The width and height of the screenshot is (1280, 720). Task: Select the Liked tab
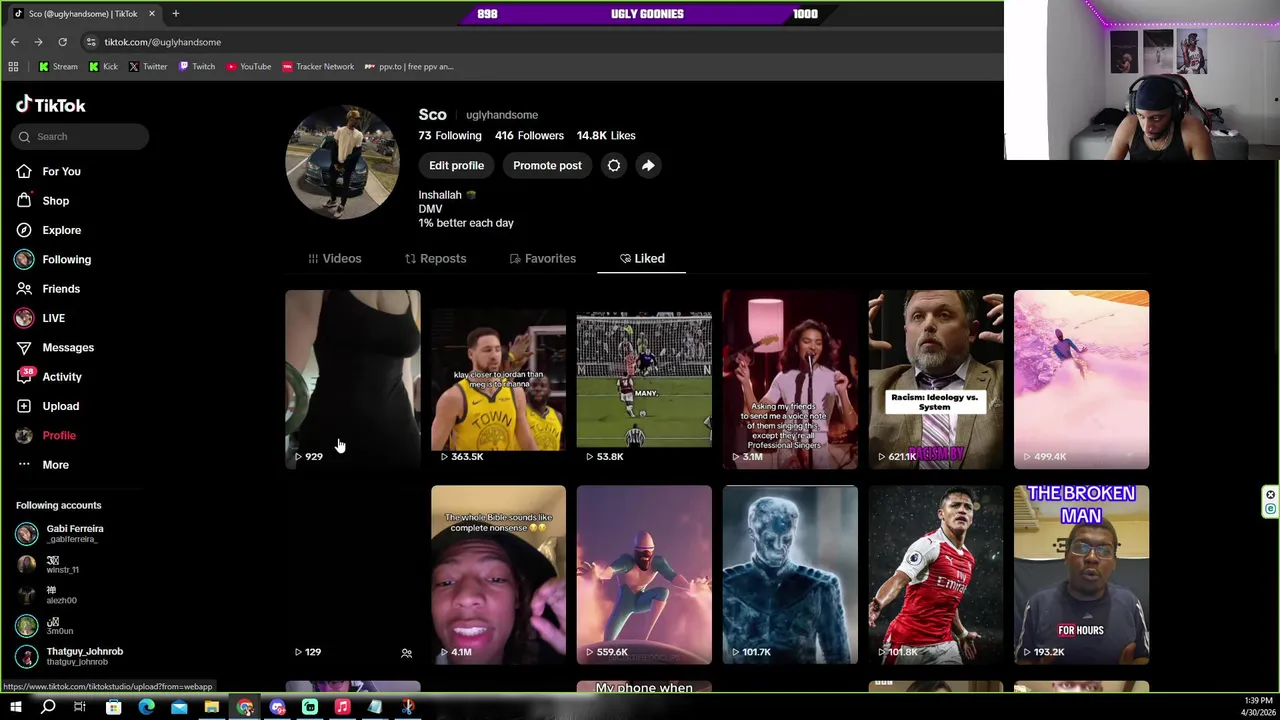point(642,258)
